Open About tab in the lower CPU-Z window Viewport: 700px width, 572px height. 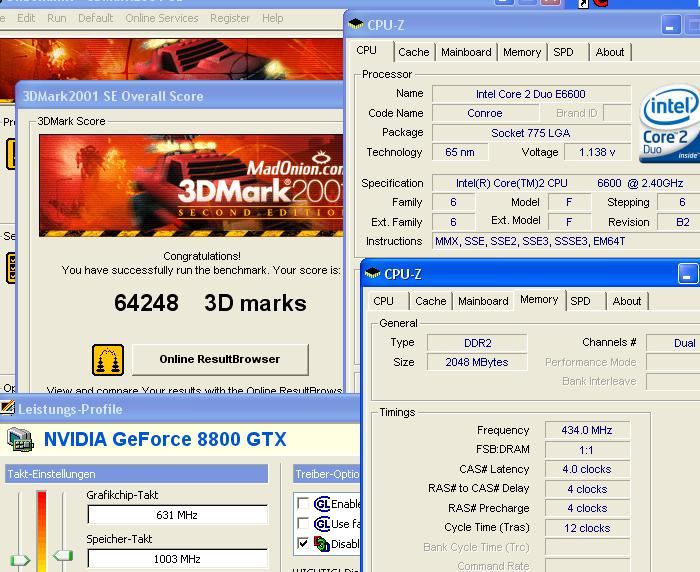(x=627, y=301)
